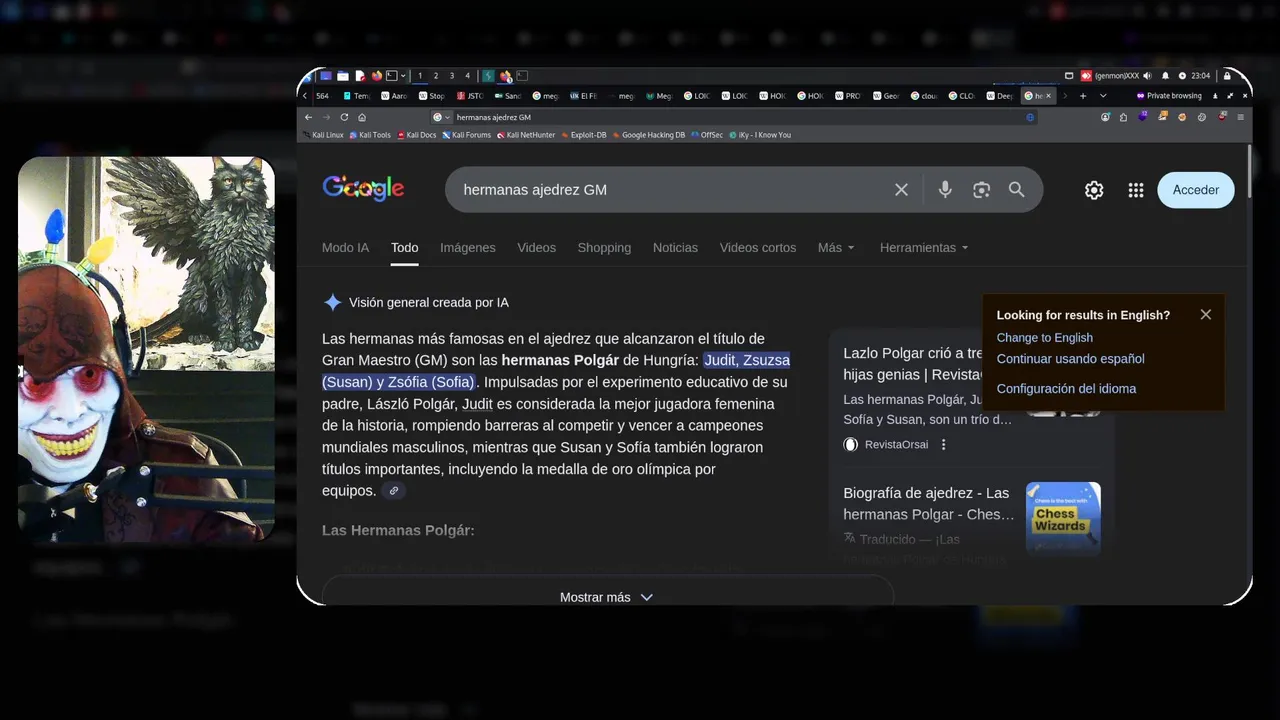Open the translate page icon in address bar
The width and height of the screenshot is (1280, 720).
point(1030,117)
